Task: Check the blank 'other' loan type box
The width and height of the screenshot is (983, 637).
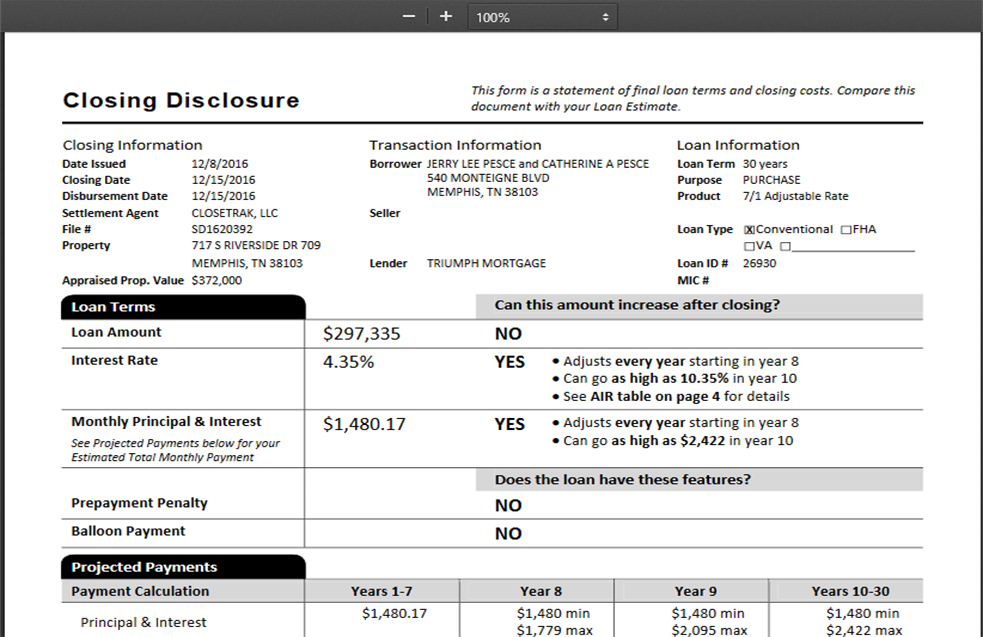Action: coord(785,246)
